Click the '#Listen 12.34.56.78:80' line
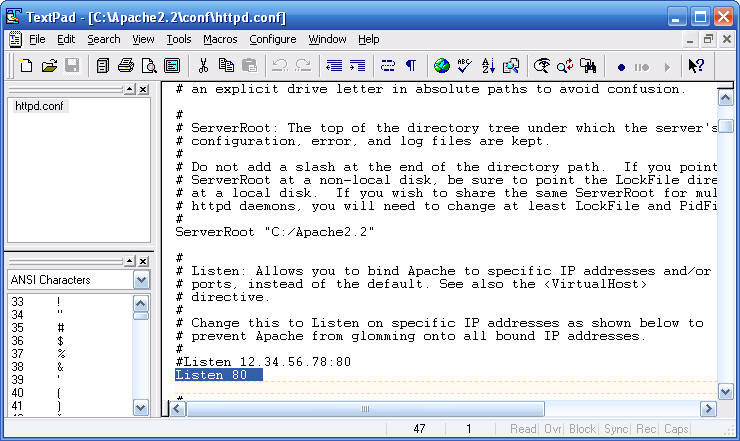This screenshot has width=740, height=441. [263, 362]
